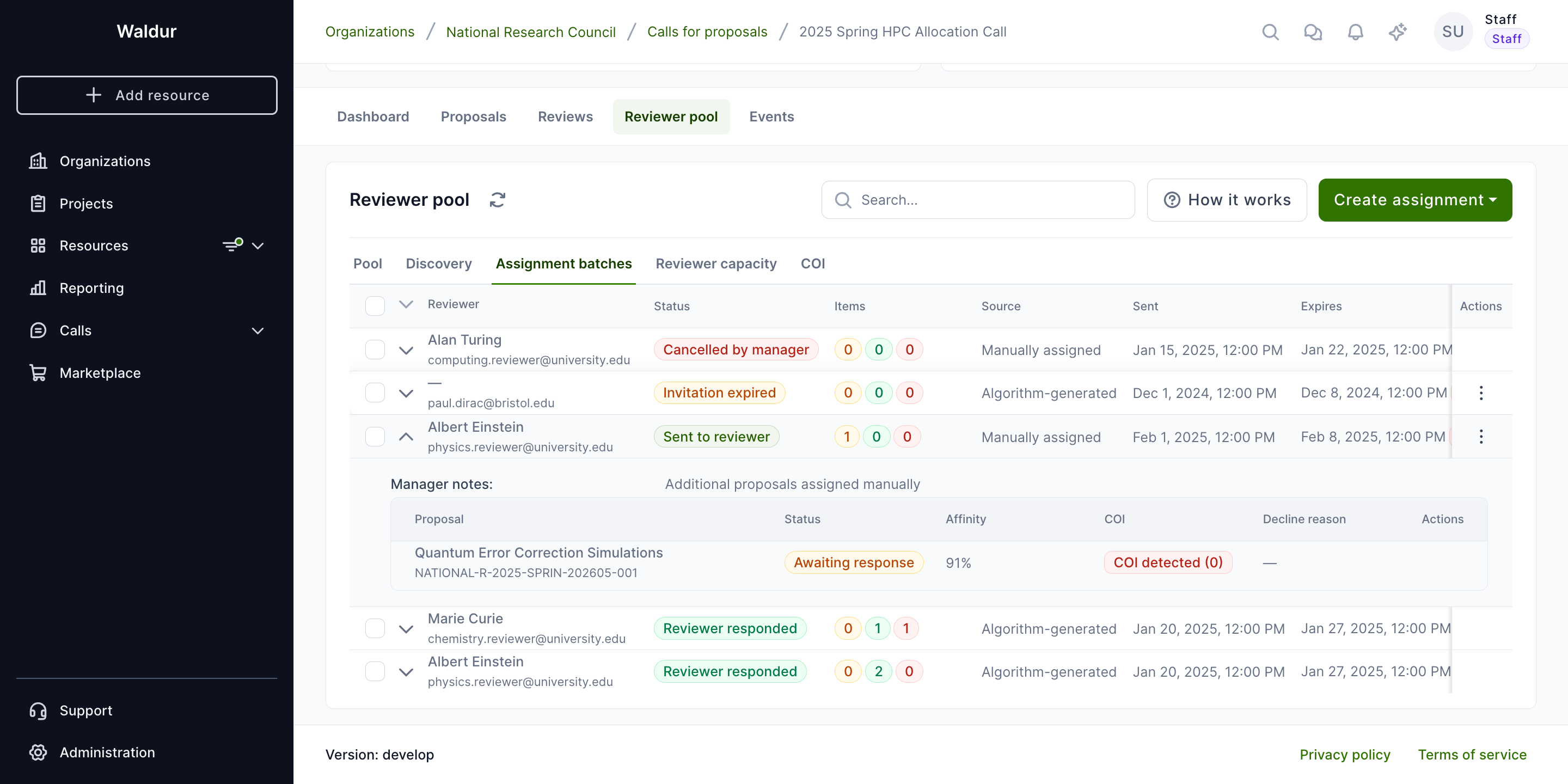Expand the paul.dirac@bristol.edu batch row
The width and height of the screenshot is (1568, 784).
click(406, 394)
